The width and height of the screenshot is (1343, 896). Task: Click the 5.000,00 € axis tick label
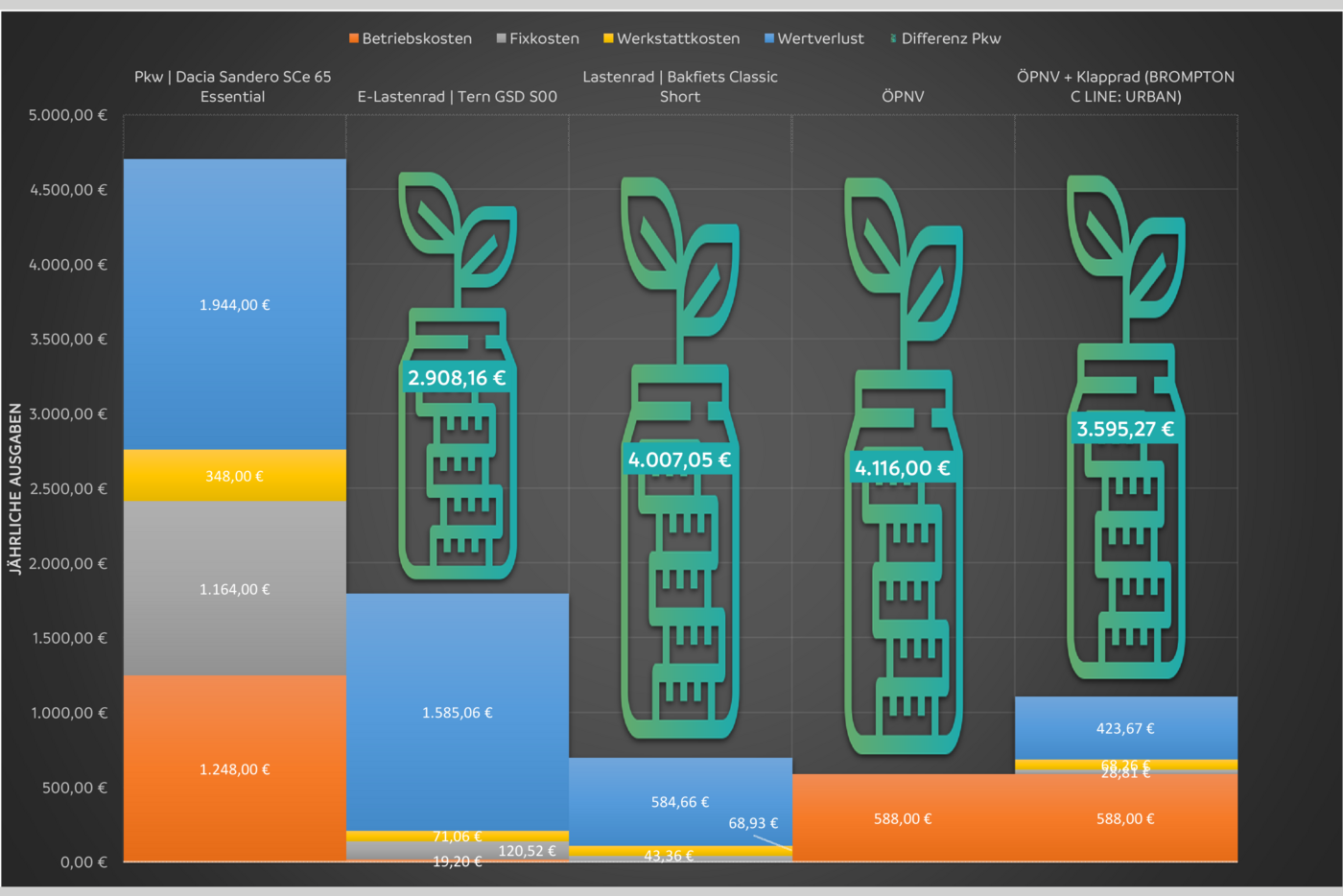pos(68,115)
